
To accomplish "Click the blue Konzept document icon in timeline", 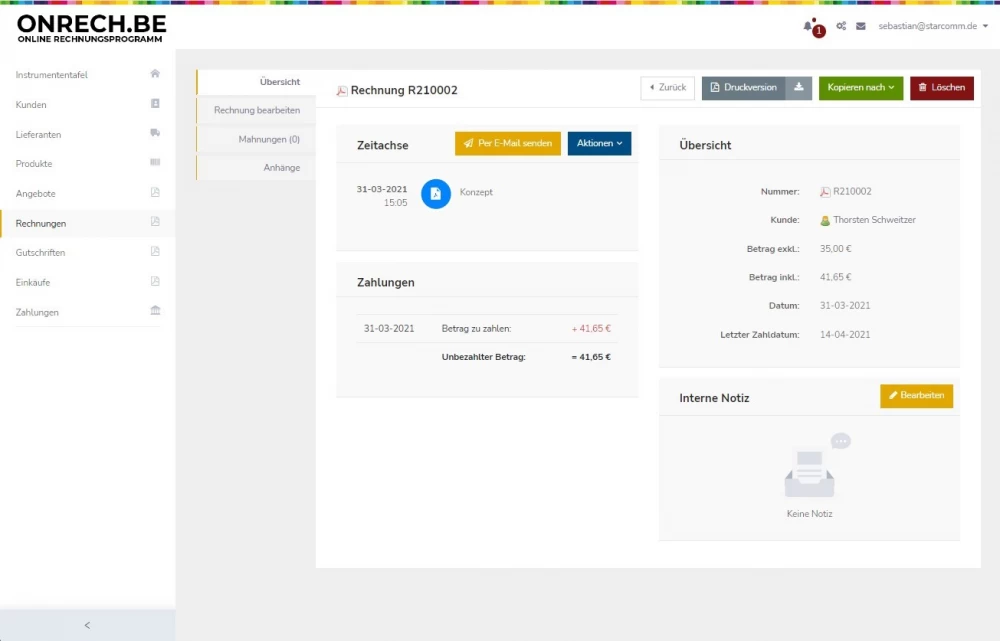I will tap(436, 194).
